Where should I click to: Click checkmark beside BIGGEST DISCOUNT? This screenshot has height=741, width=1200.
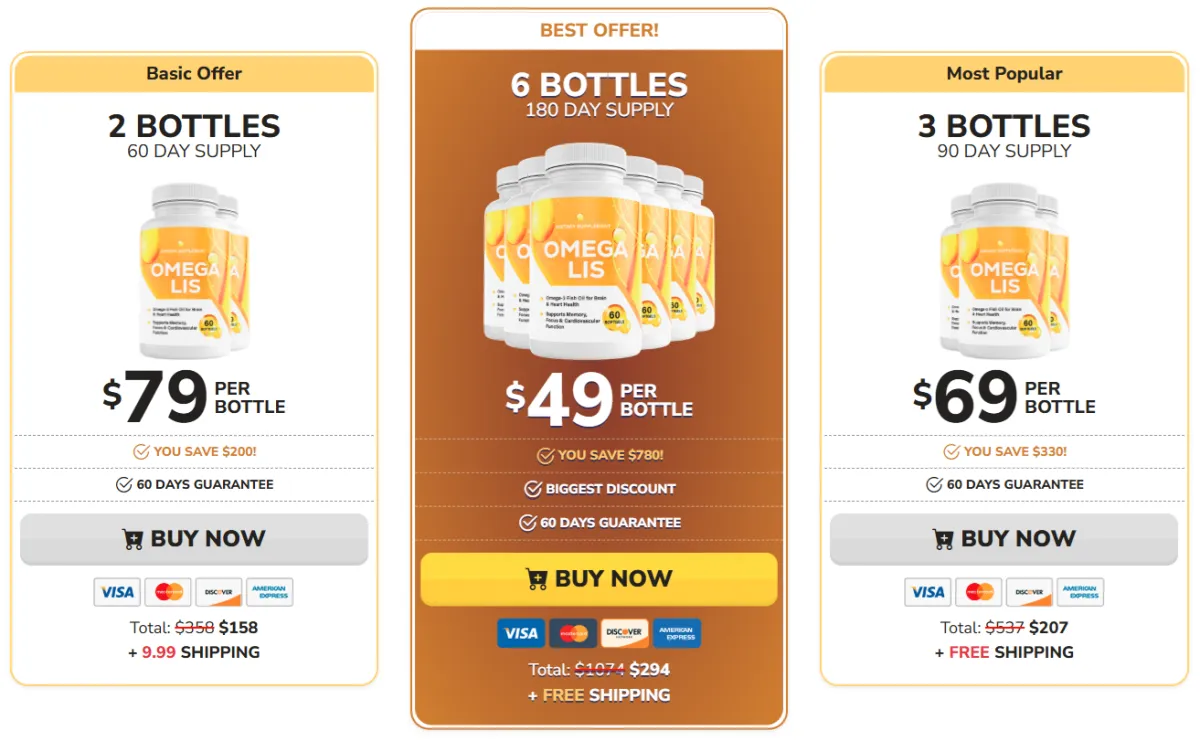[533, 489]
